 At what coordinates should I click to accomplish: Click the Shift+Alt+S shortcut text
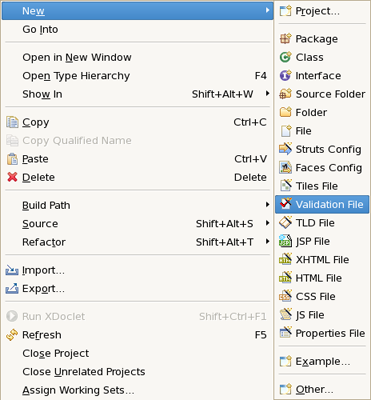pos(224,224)
